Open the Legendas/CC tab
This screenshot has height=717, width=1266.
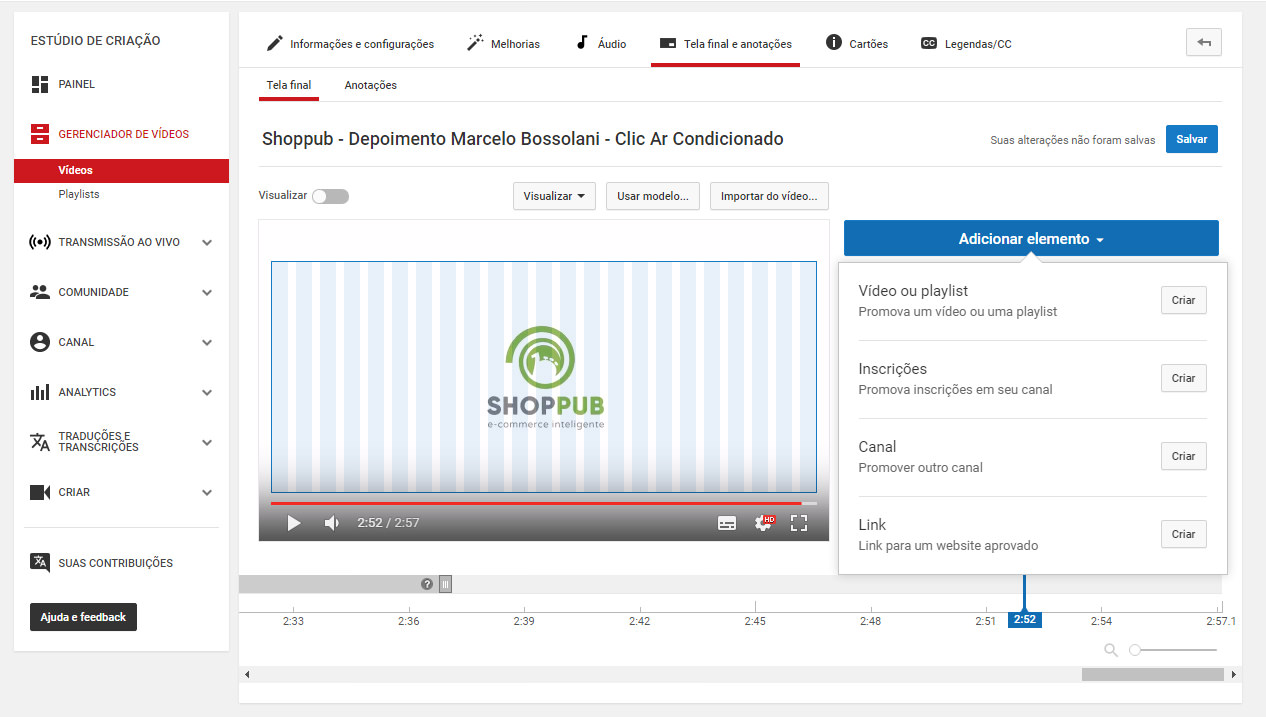click(x=966, y=44)
